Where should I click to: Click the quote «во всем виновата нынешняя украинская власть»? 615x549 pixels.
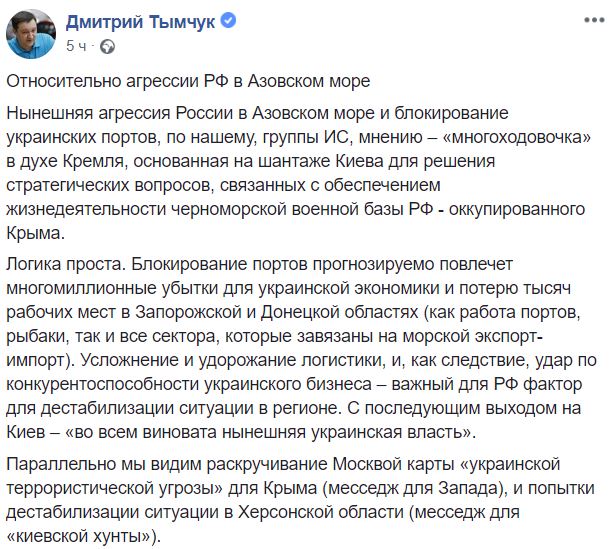(268, 432)
